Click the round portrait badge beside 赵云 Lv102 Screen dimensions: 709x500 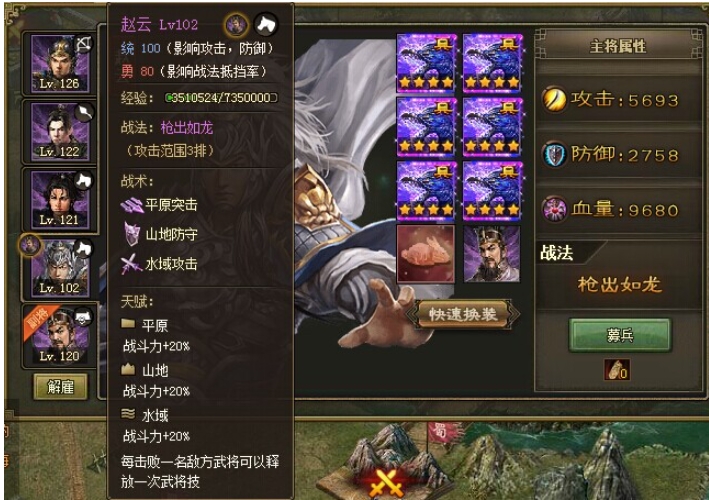[236, 24]
